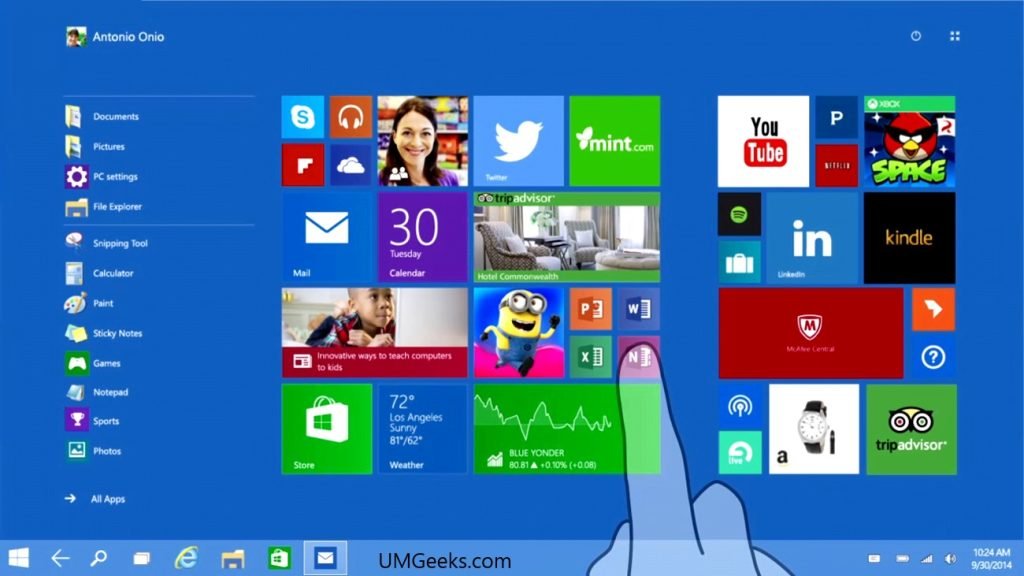Open the Twitter tile

click(517, 140)
